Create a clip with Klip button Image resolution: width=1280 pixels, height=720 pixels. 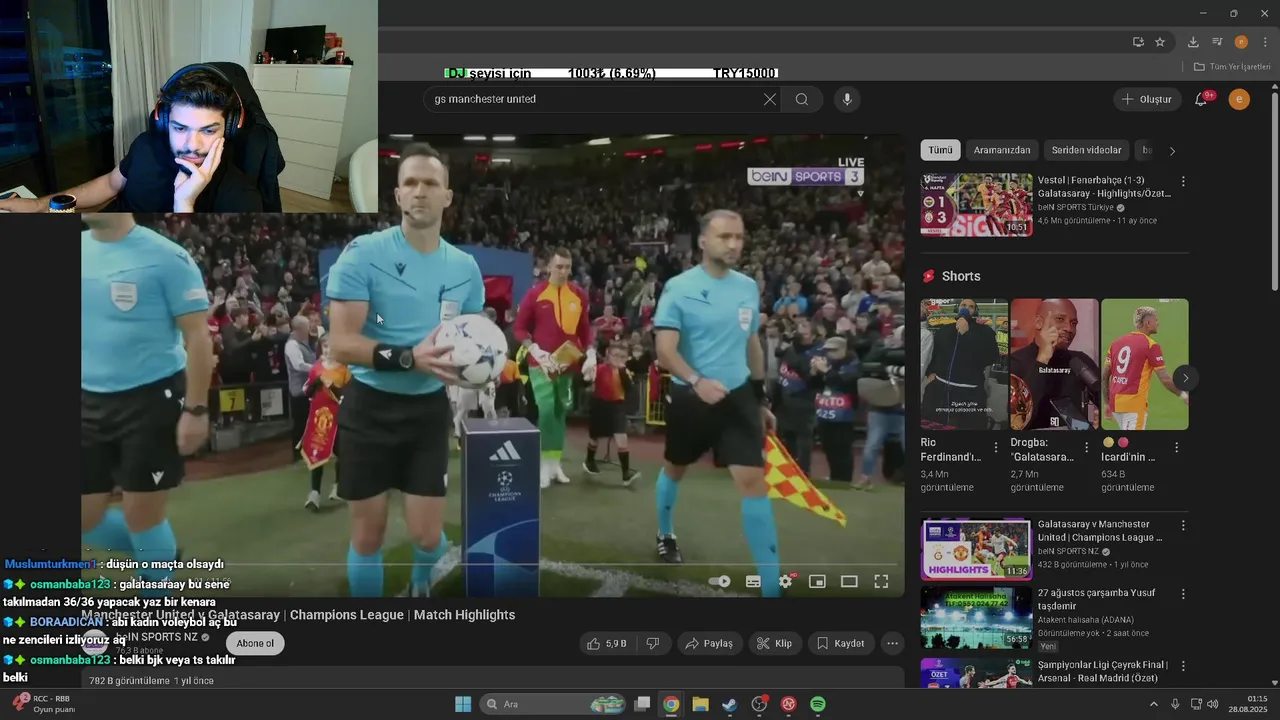pyautogui.click(x=774, y=643)
